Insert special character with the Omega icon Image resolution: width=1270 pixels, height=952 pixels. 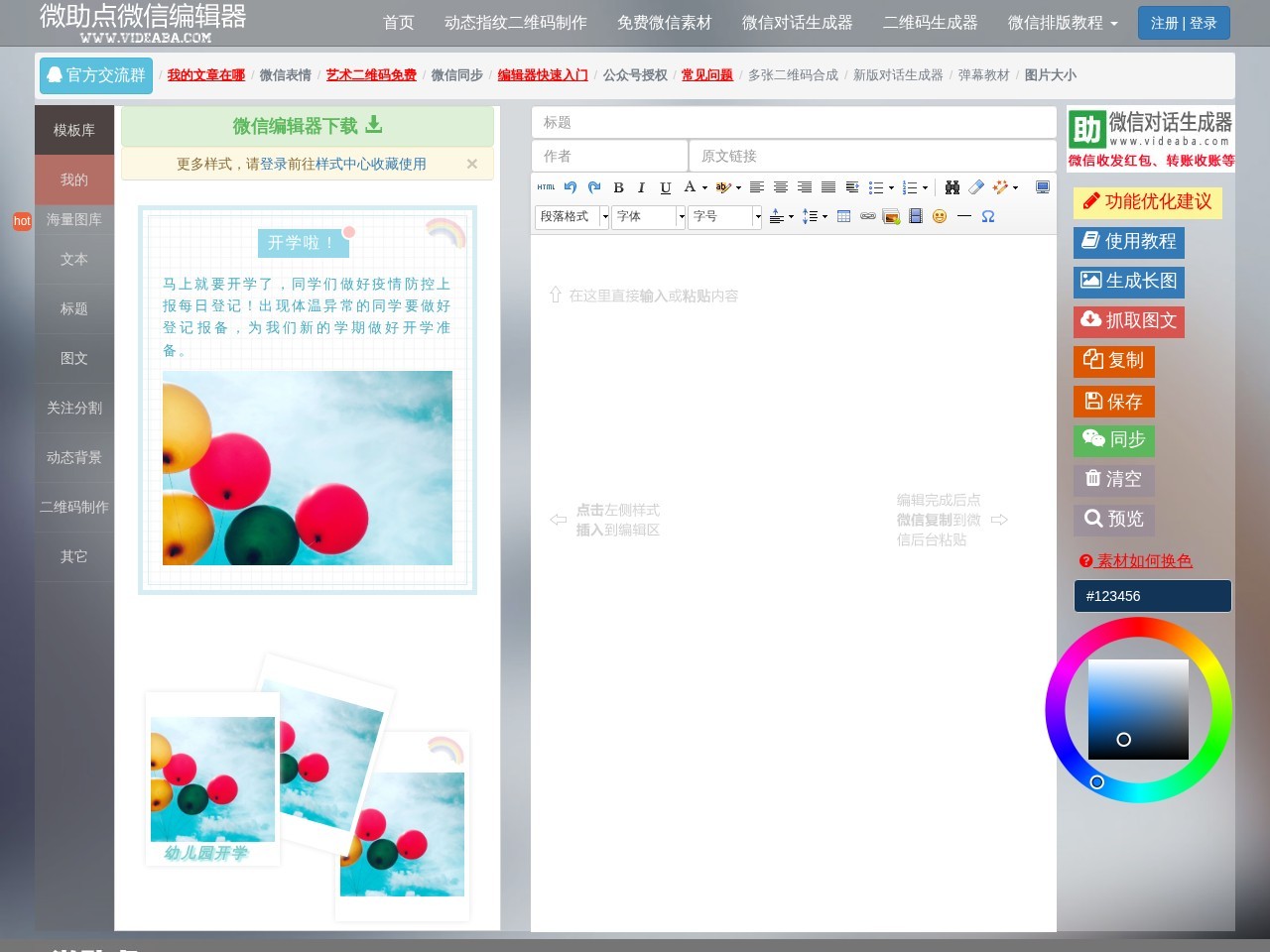coord(988,216)
